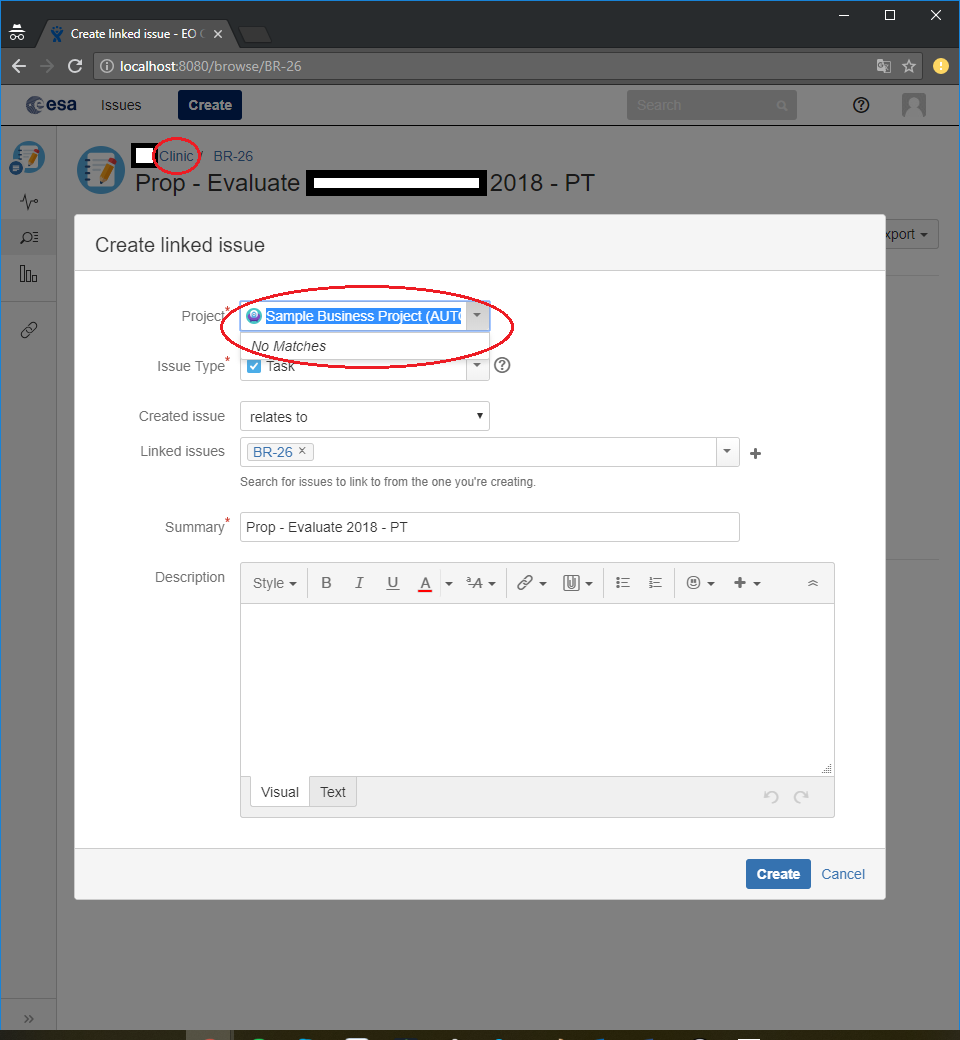
Task: Open the help question mark menu
Action: (860, 105)
